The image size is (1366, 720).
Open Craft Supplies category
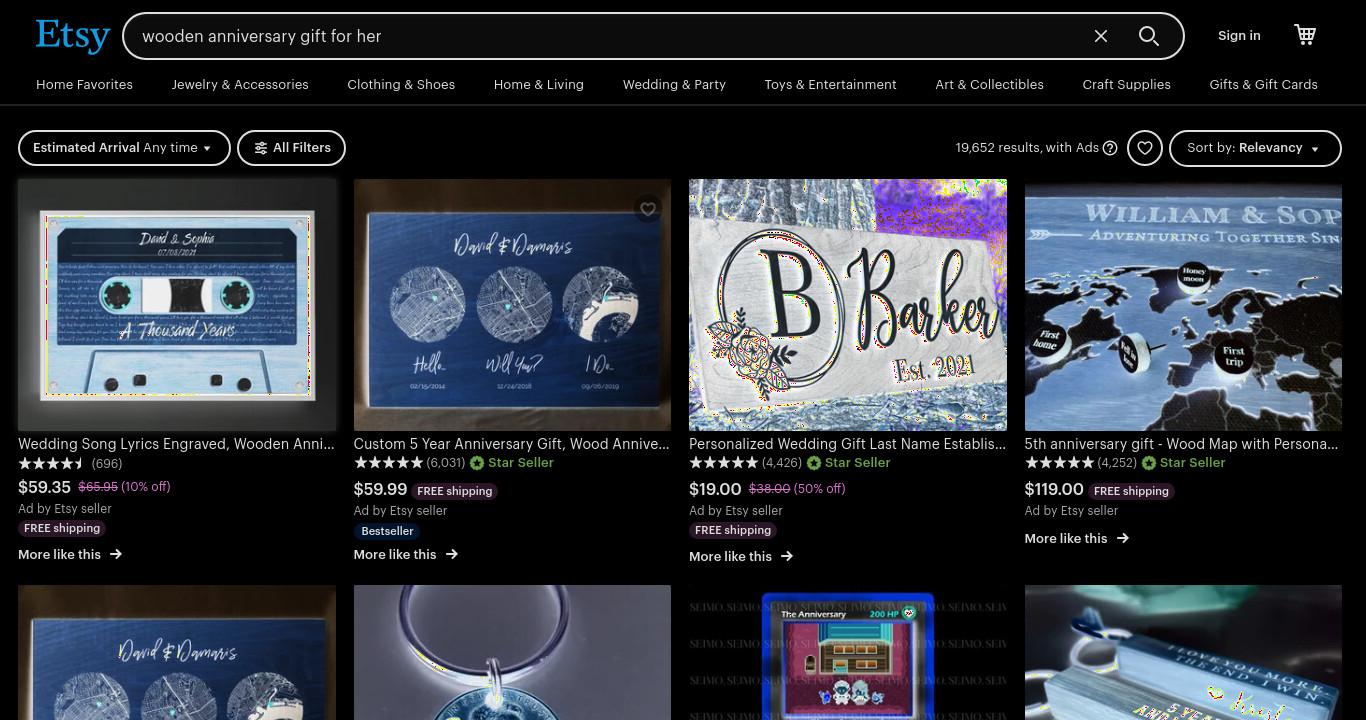pos(1126,85)
